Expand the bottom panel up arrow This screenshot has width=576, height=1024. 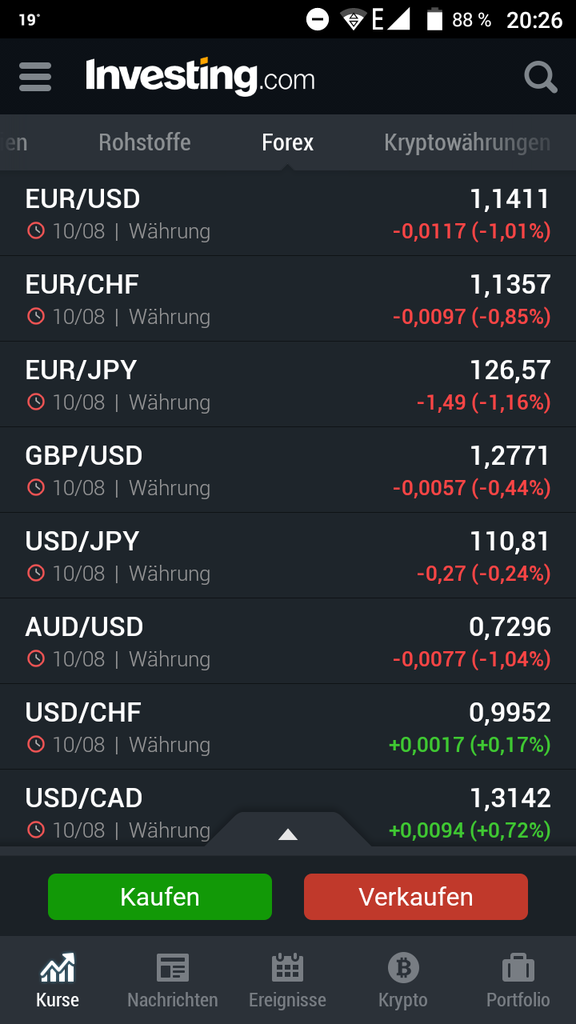(288, 834)
